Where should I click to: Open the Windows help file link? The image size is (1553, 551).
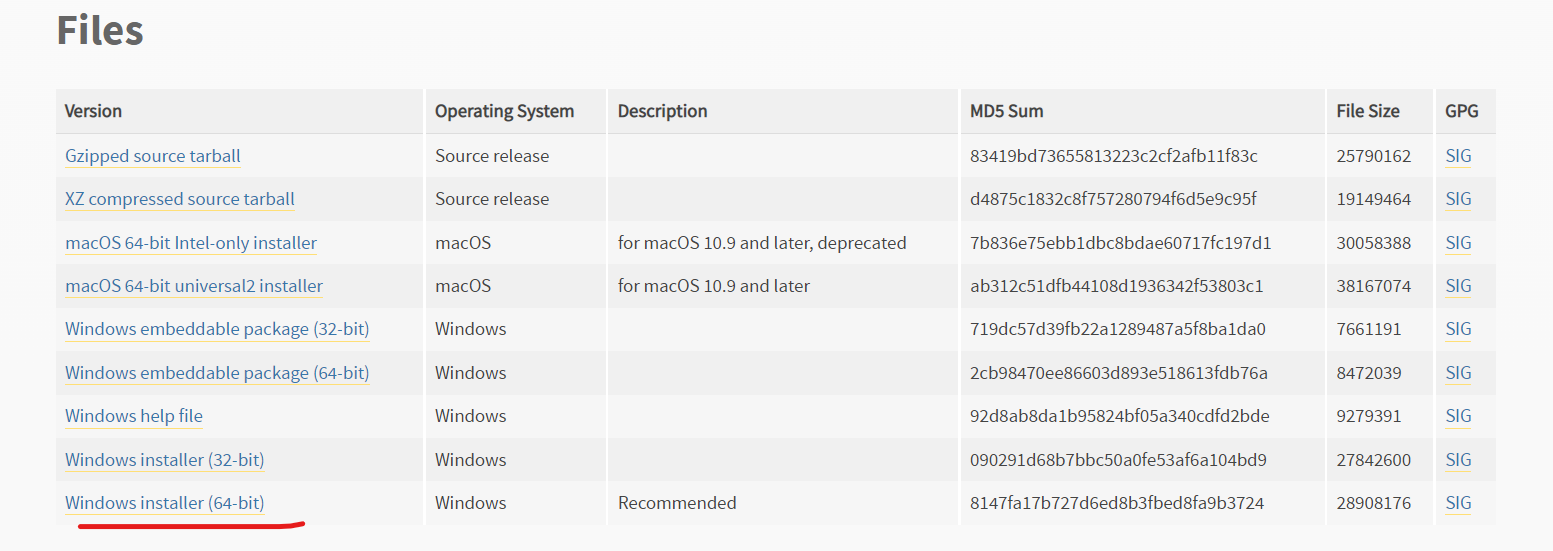[x=134, y=416]
